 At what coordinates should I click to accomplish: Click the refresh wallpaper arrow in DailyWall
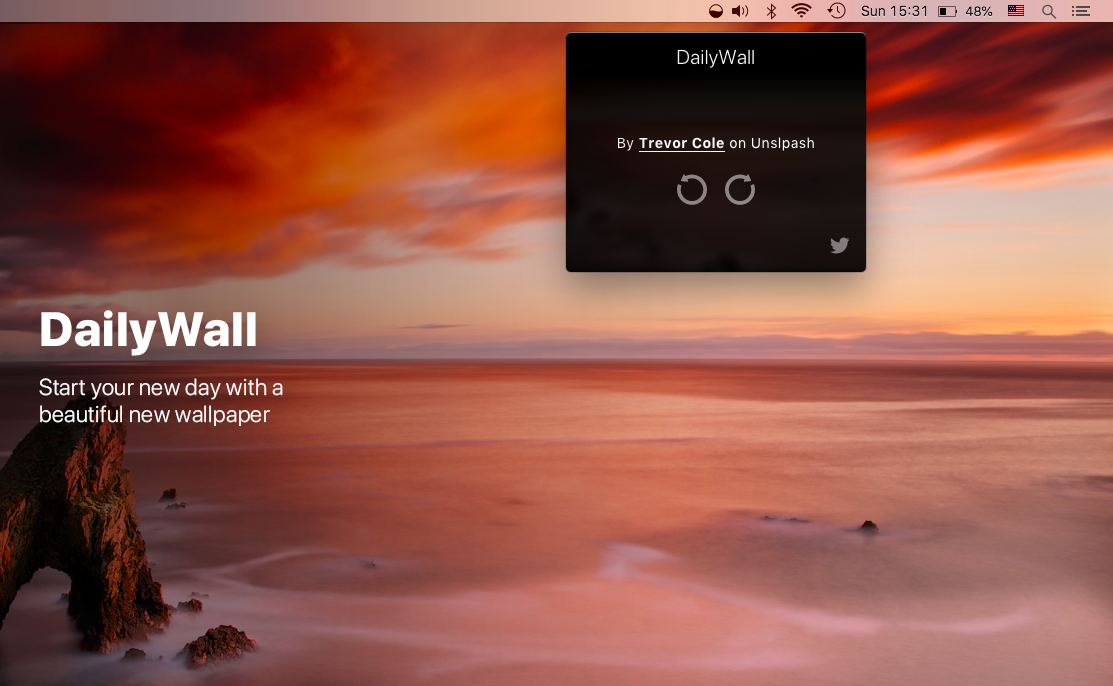pos(740,190)
